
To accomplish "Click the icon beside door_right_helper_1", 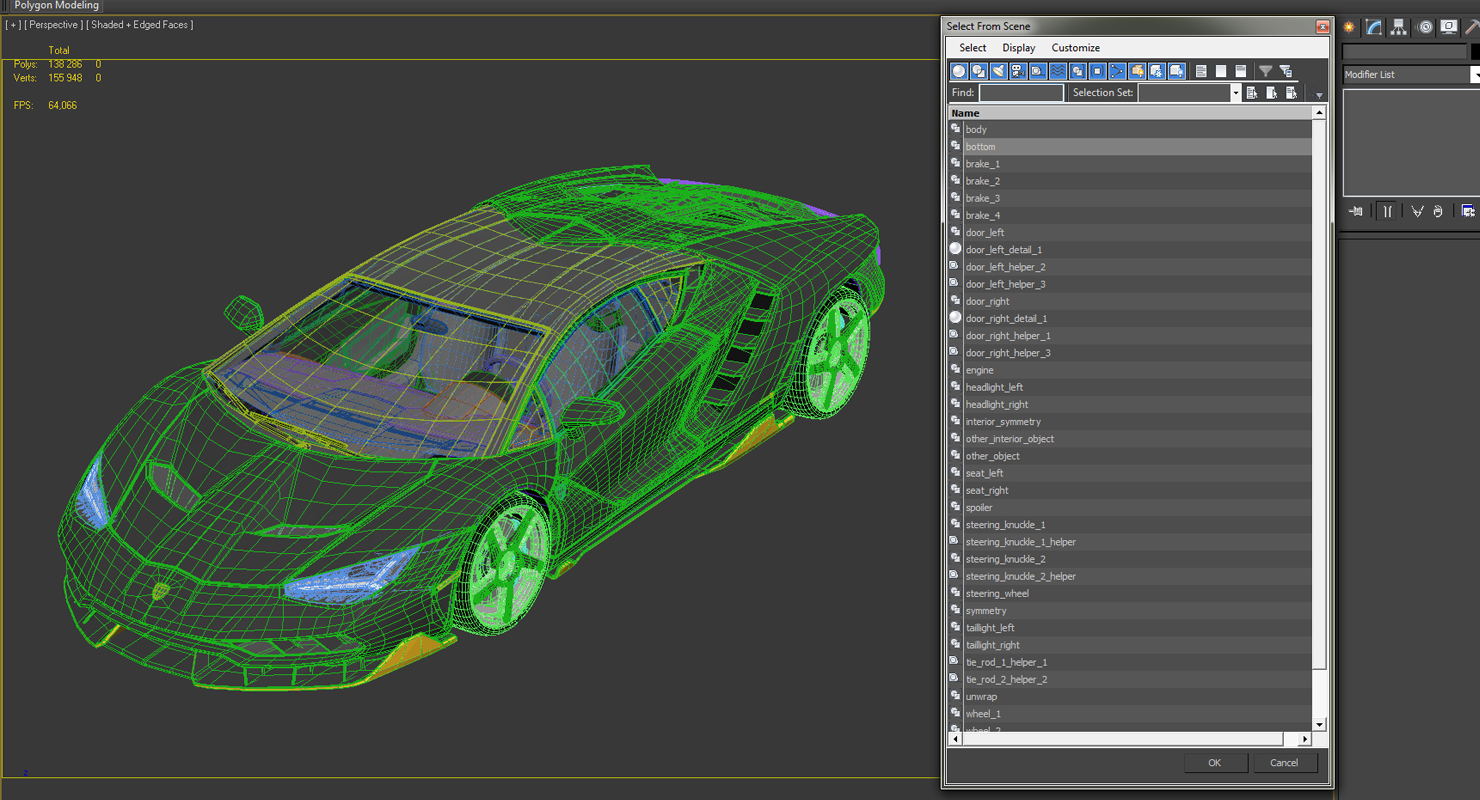I will (x=955, y=335).
